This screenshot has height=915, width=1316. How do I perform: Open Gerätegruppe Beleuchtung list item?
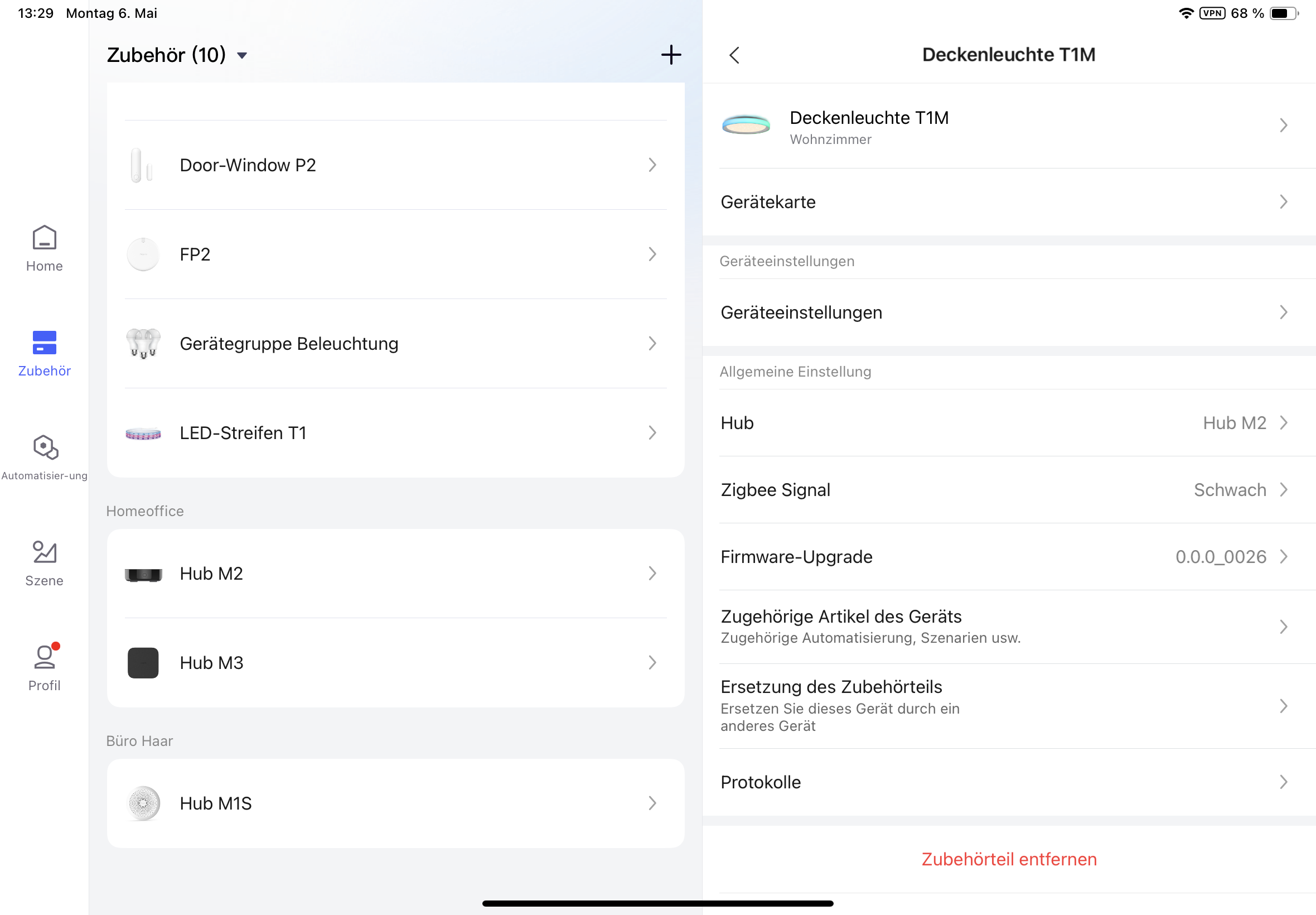[395, 344]
